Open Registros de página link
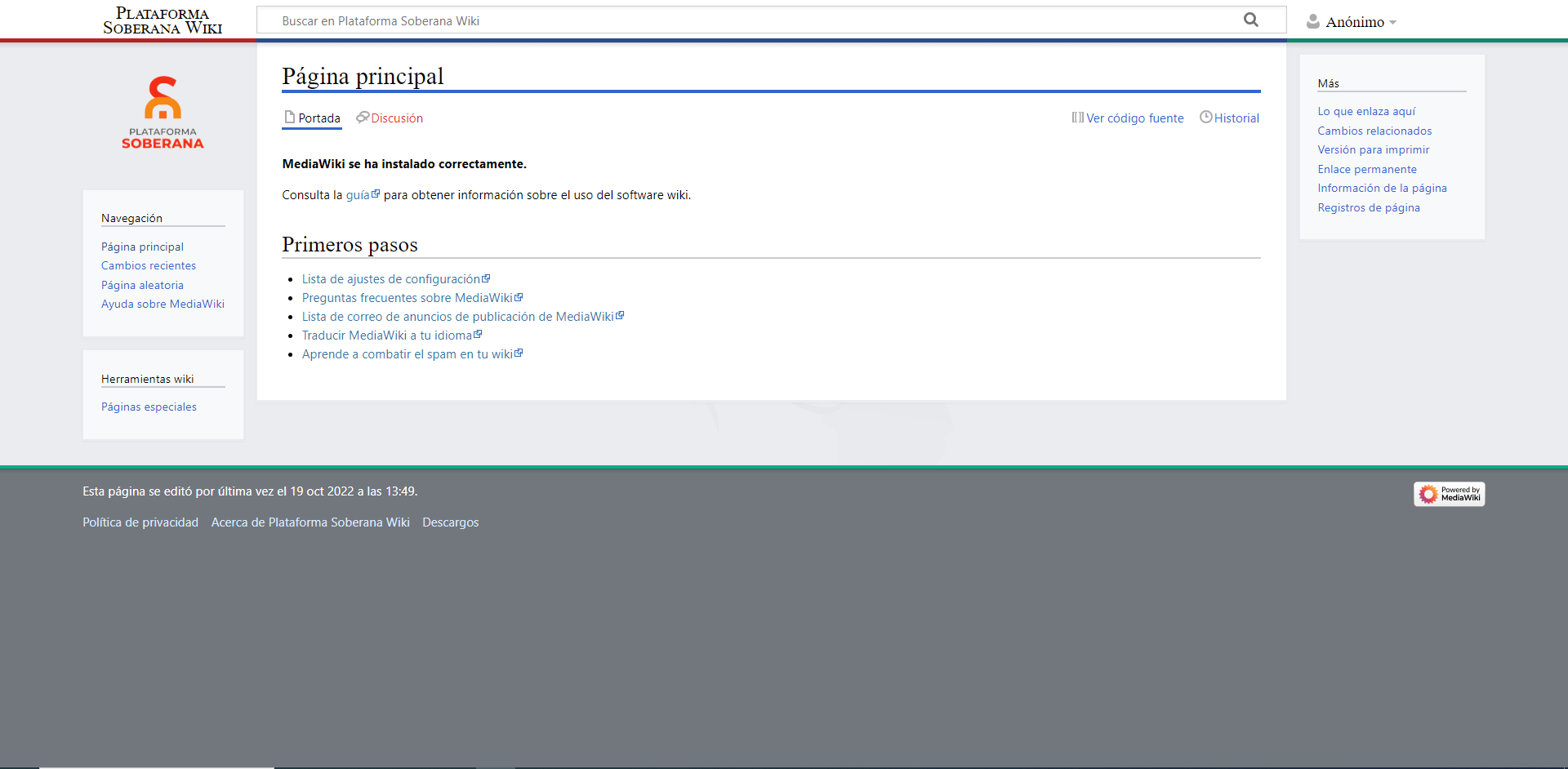Screen dimensions: 1568x769 (x=1369, y=207)
